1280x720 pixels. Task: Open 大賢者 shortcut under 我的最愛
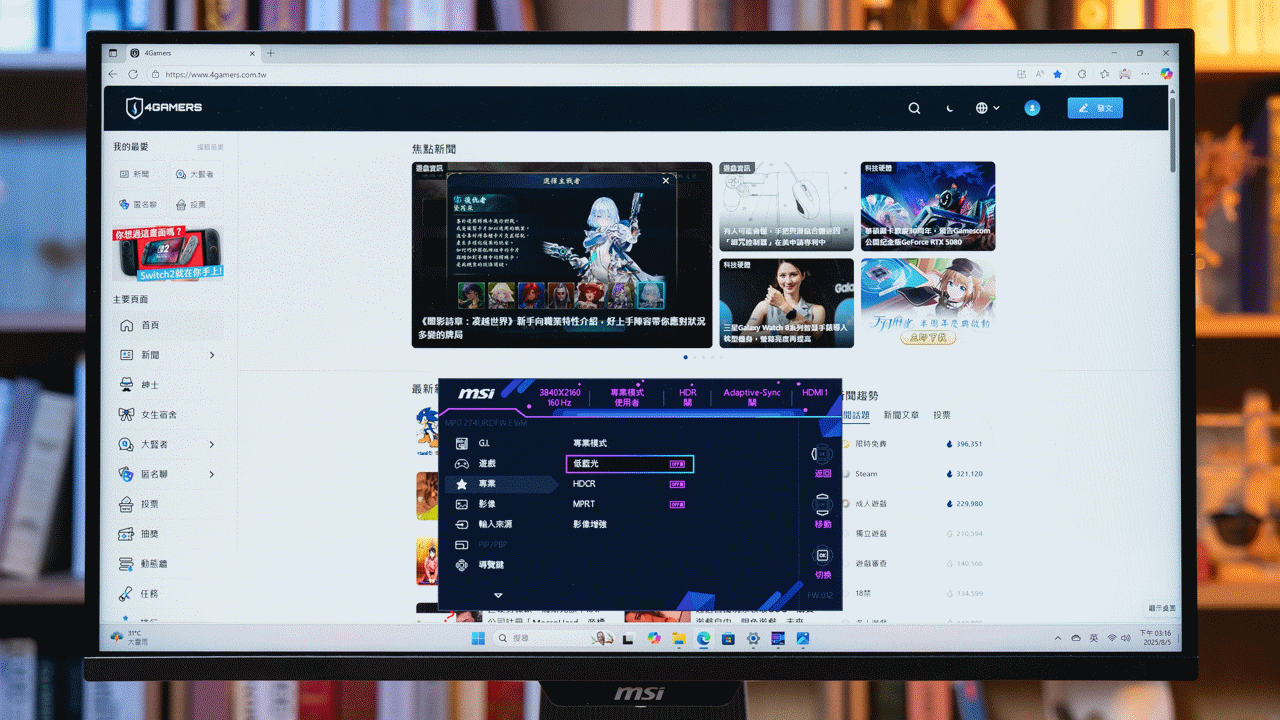(x=194, y=174)
